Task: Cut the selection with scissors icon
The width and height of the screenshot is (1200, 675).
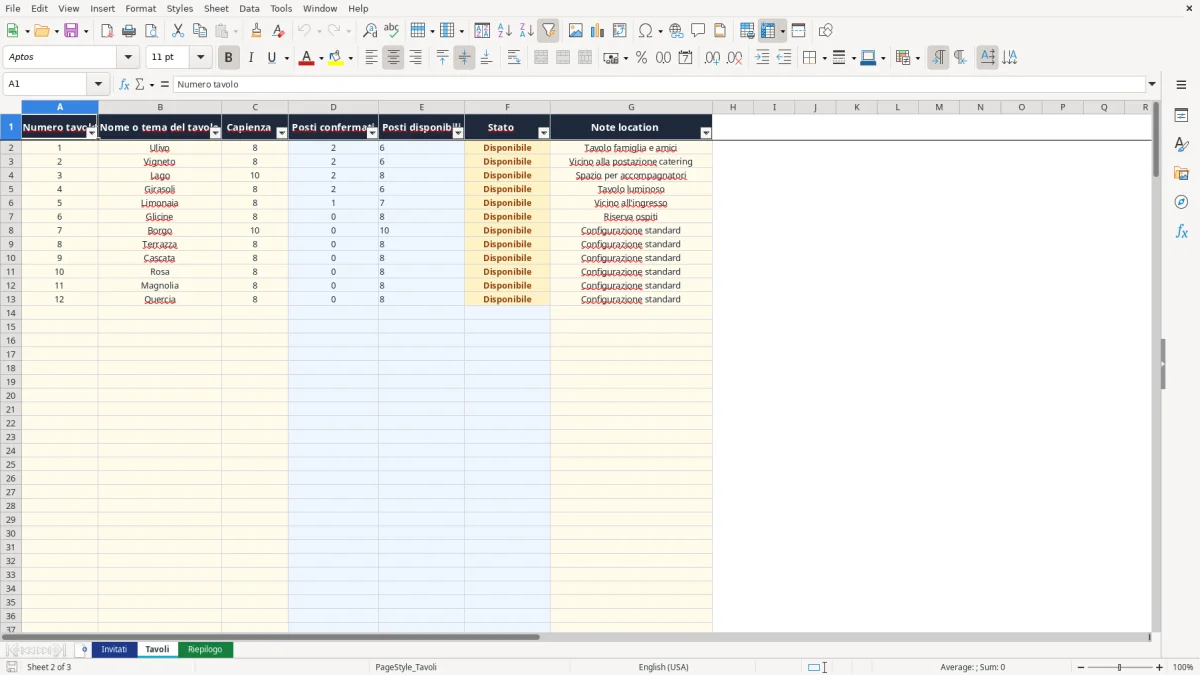Action: coord(178,31)
